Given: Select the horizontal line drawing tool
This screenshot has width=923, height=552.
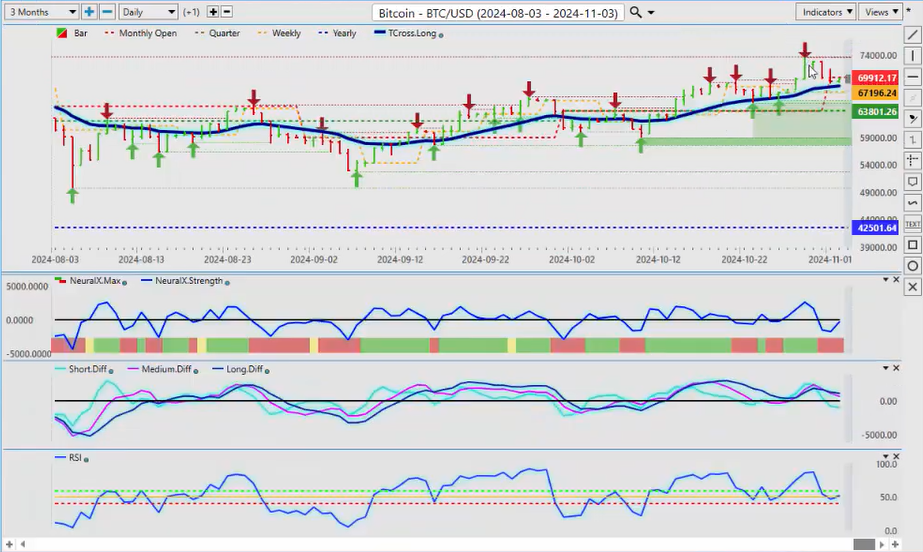Looking at the screenshot, I should click(912, 77).
